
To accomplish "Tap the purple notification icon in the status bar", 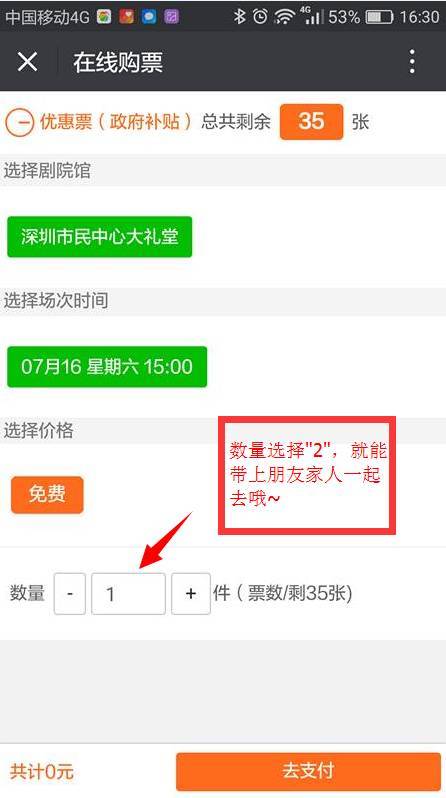I will pyautogui.click(x=172, y=17).
